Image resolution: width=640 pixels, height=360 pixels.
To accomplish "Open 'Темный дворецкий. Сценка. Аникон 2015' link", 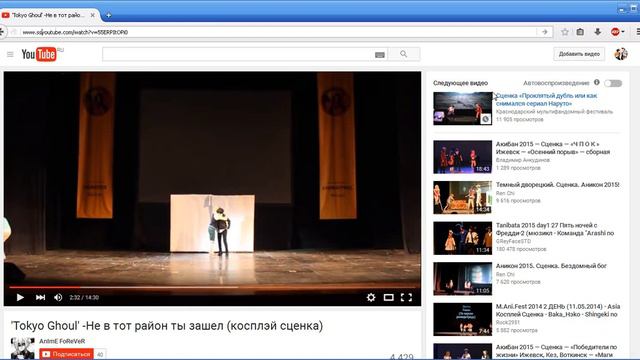I will (558, 185).
